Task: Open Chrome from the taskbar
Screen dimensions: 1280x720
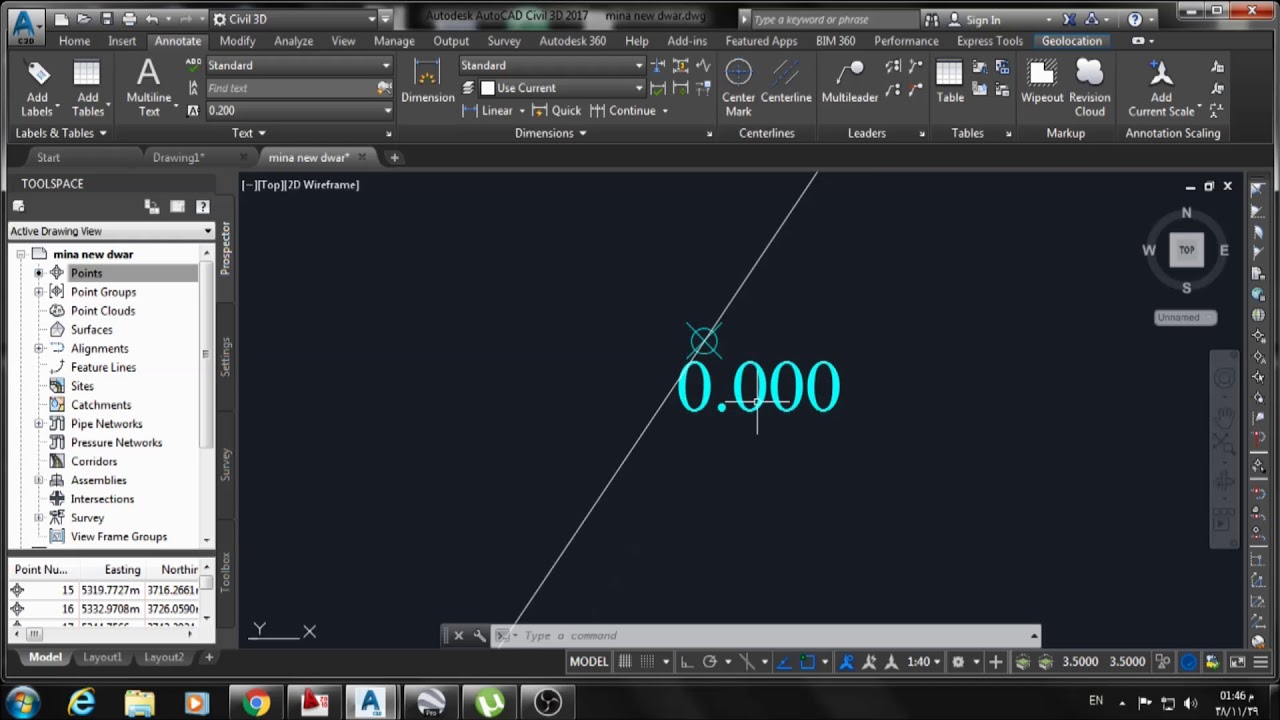Action: (x=255, y=703)
